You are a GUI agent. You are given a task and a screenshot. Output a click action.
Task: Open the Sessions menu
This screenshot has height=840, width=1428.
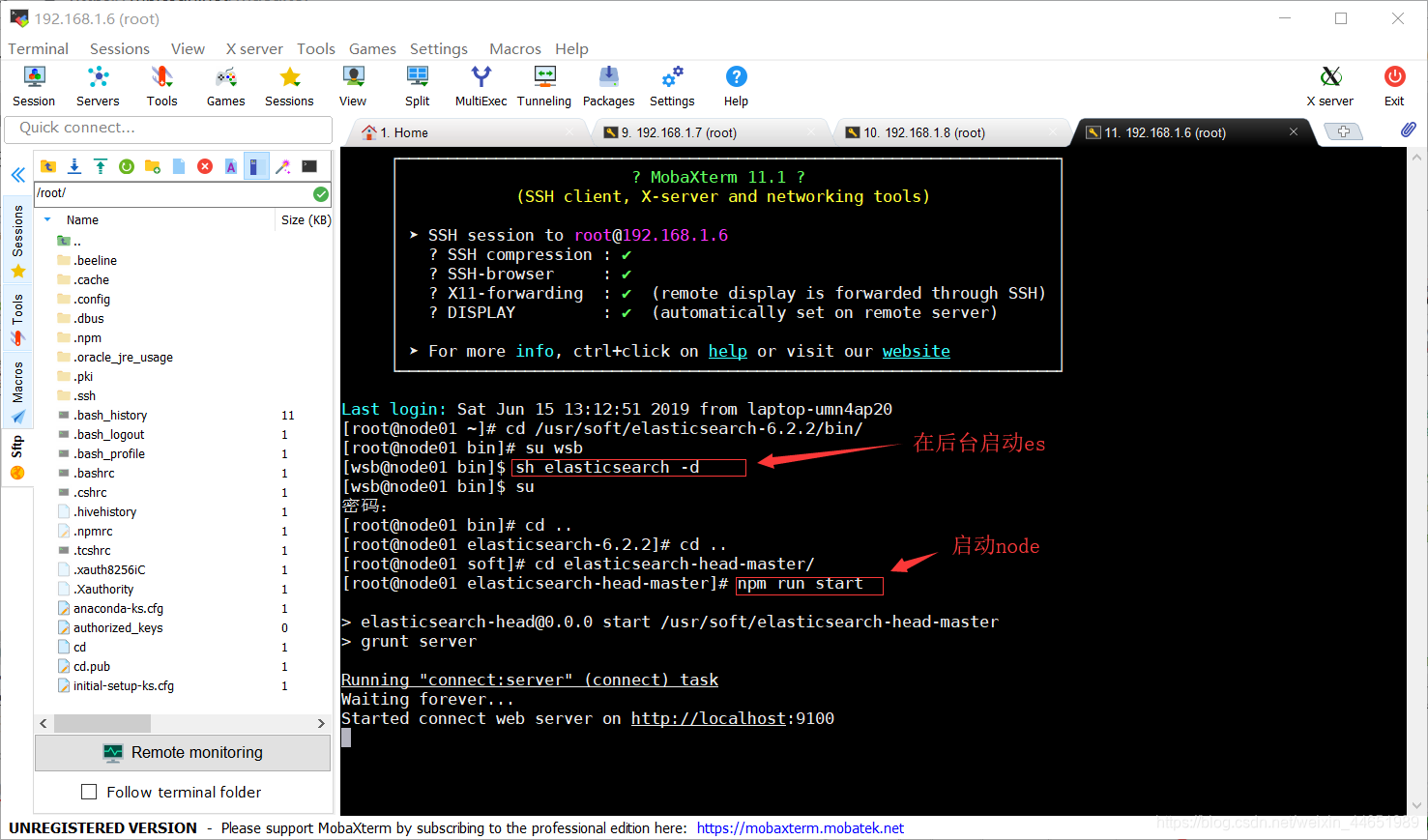coord(120,48)
